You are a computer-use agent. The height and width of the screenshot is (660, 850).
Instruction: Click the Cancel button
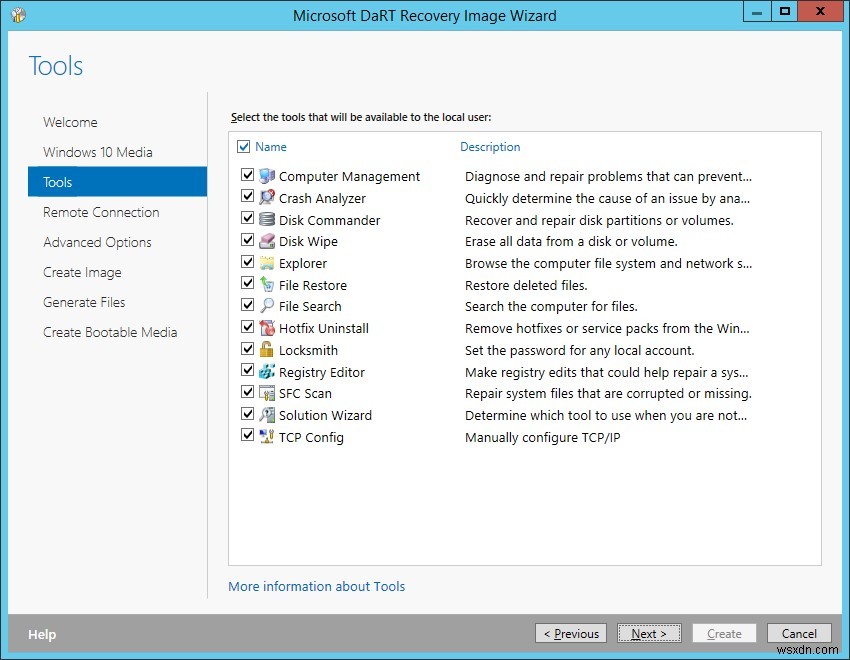point(799,633)
